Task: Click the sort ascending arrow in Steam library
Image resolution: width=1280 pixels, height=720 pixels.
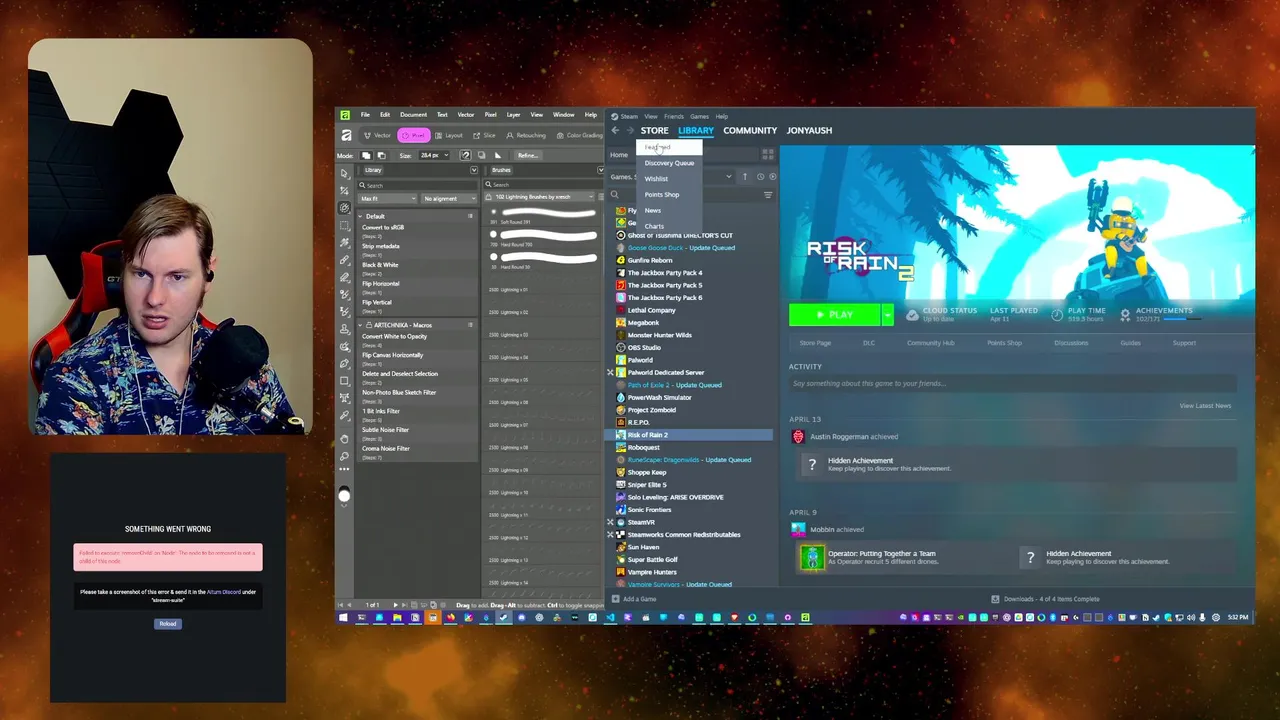Action: click(x=745, y=176)
